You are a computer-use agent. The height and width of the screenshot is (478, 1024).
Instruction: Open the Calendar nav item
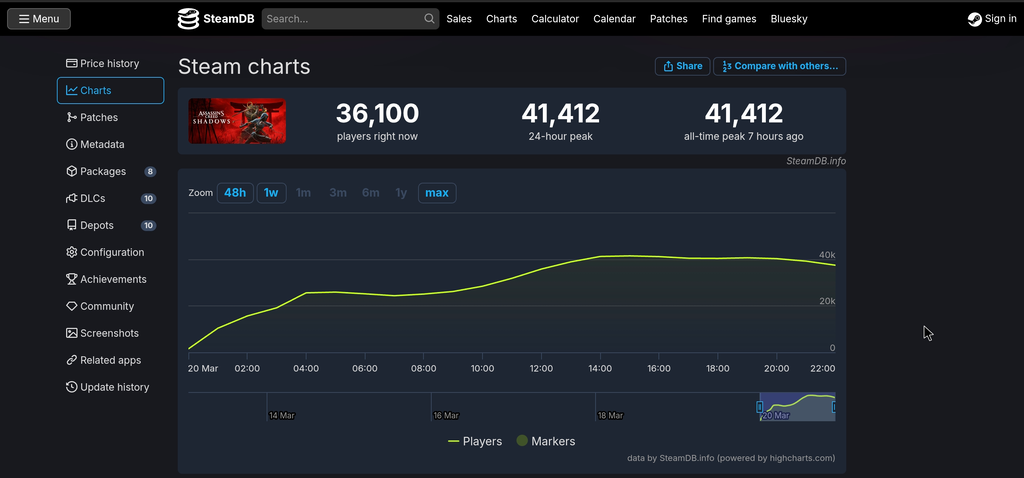[x=615, y=19]
